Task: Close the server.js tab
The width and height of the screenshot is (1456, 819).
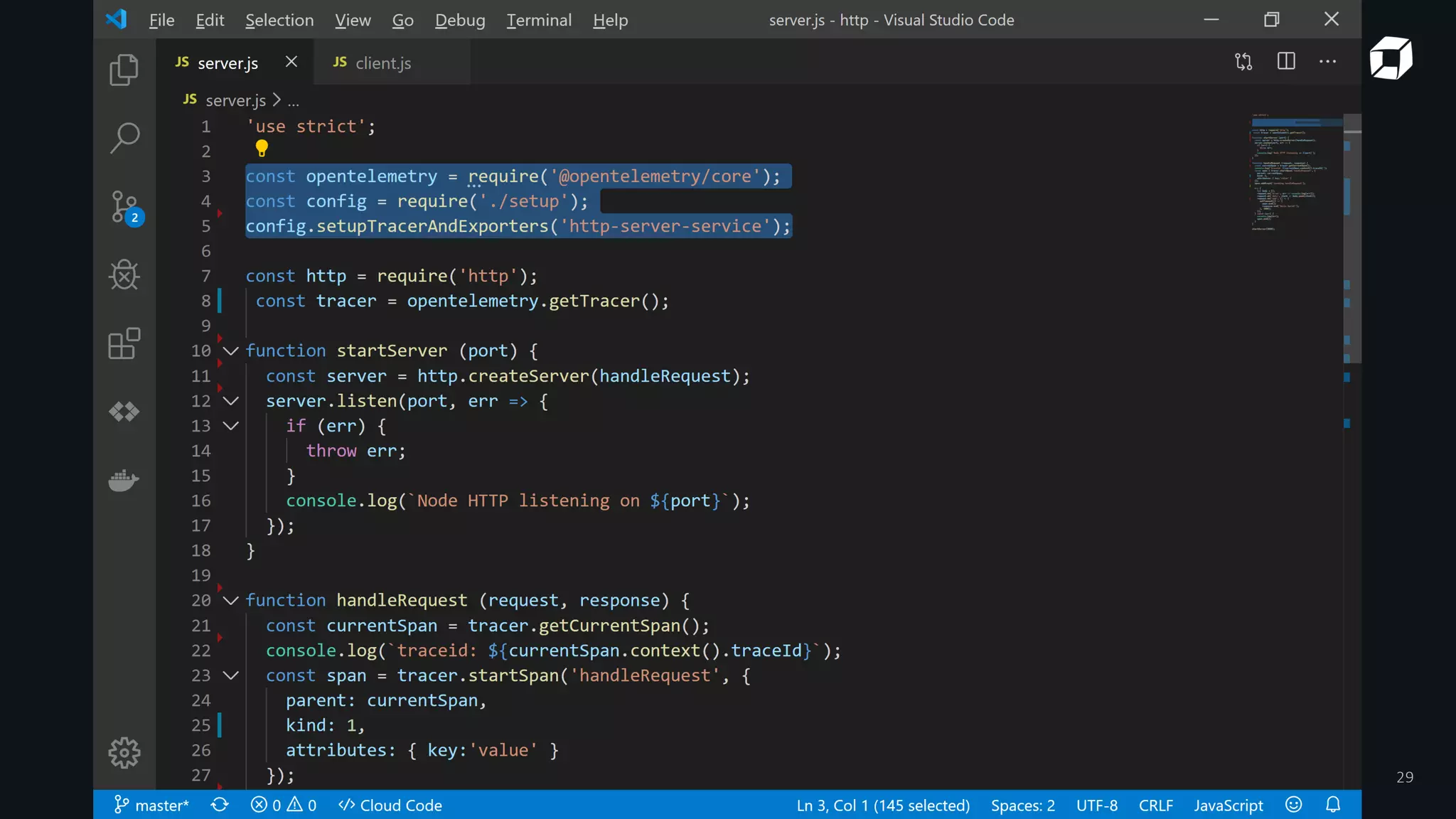Action: click(x=291, y=62)
